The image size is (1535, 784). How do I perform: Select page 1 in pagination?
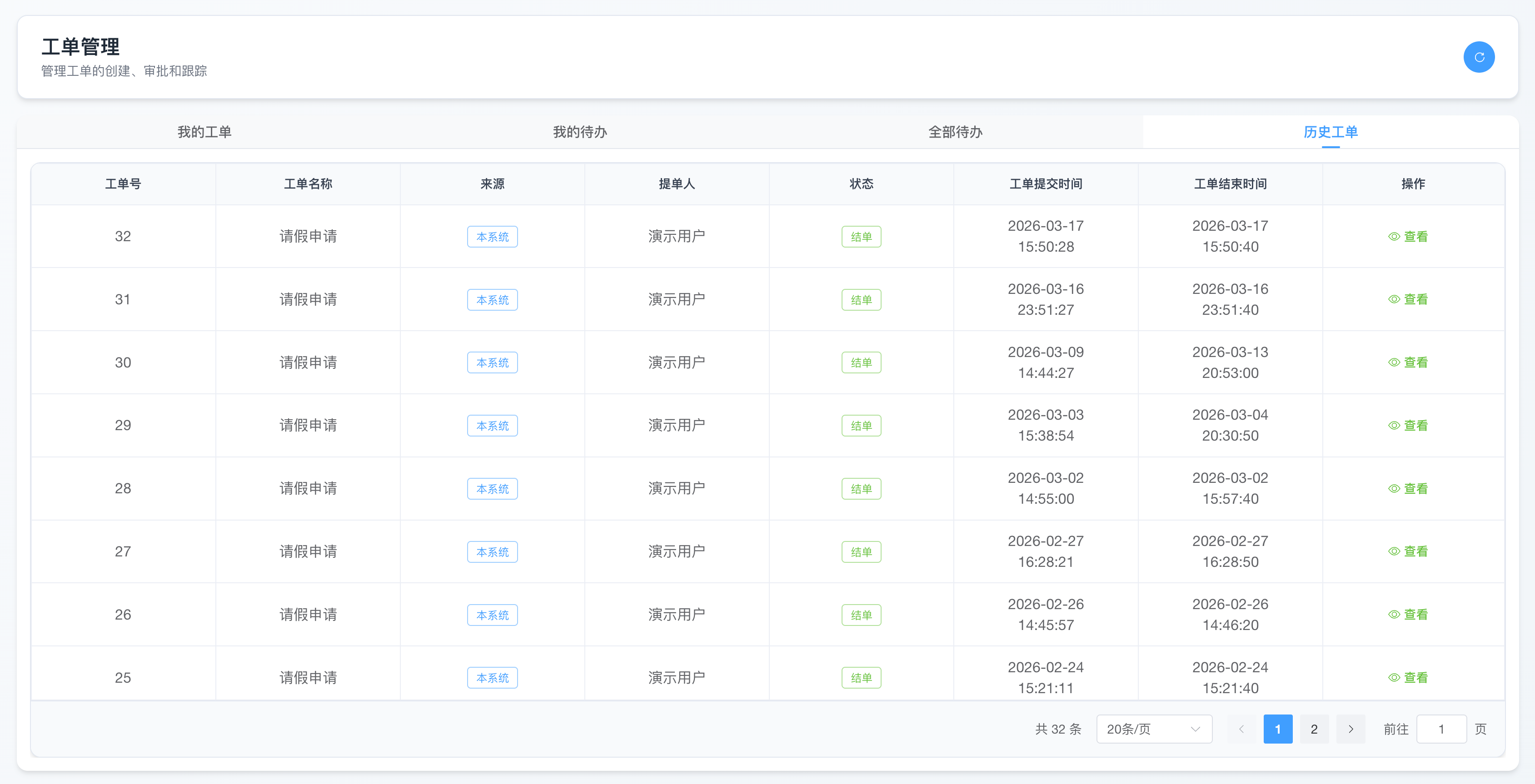click(1278, 729)
